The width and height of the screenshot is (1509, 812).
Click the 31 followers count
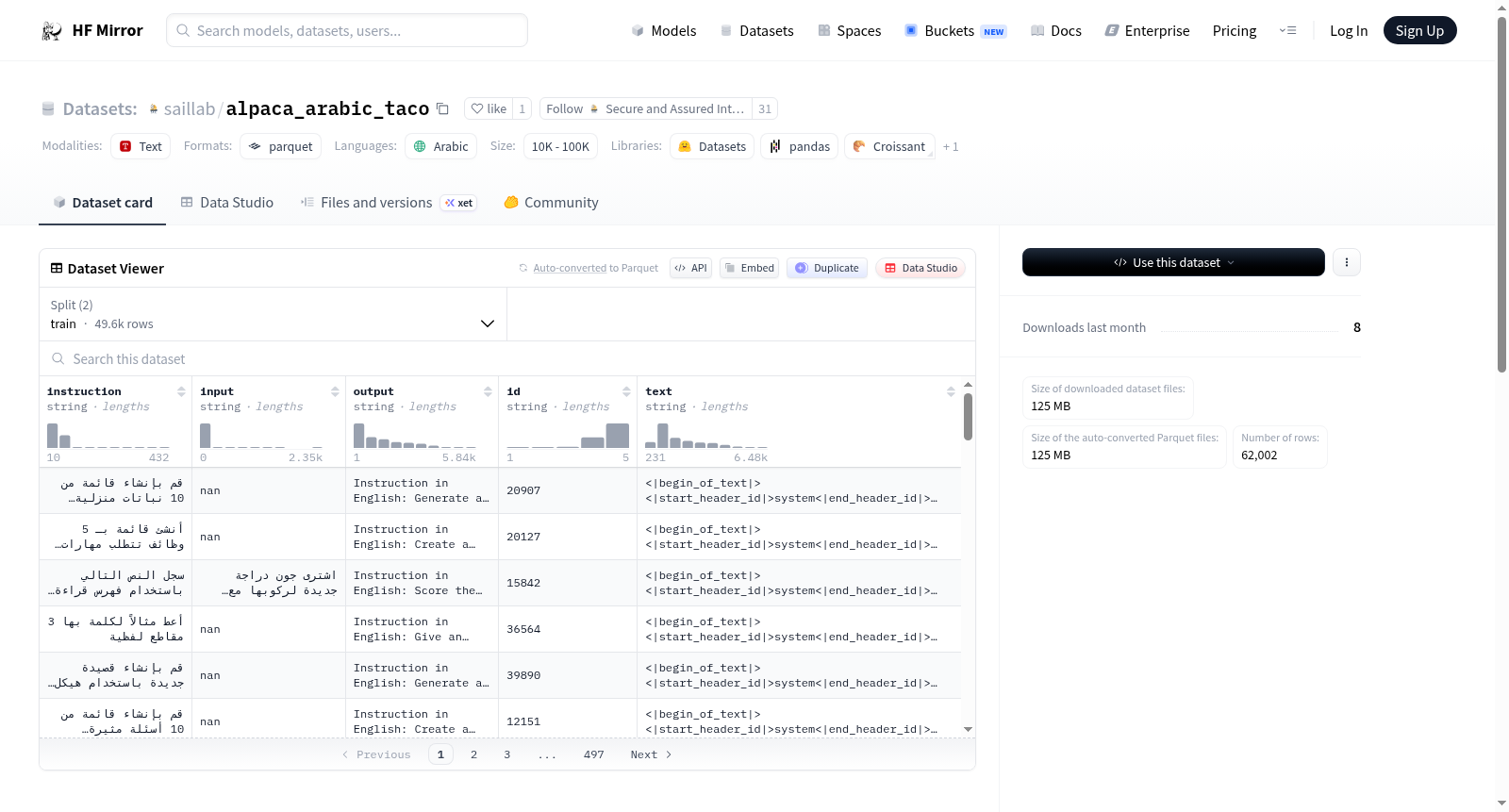pyautogui.click(x=765, y=108)
